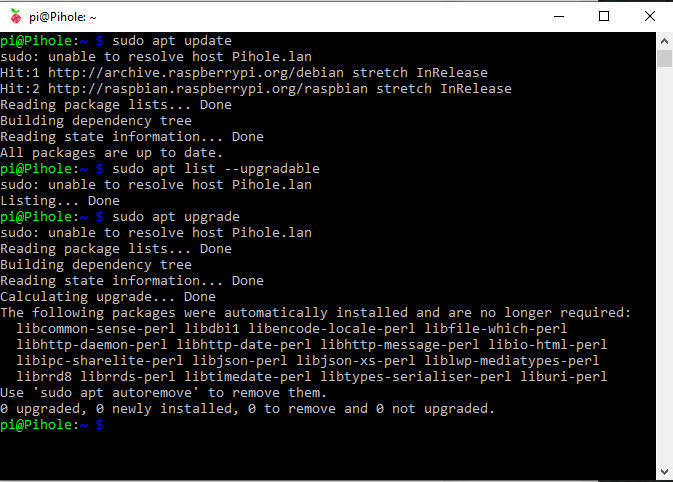This screenshot has height=482, width=673.
Task: Open the raspberry icon window menu
Action: point(16,17)
